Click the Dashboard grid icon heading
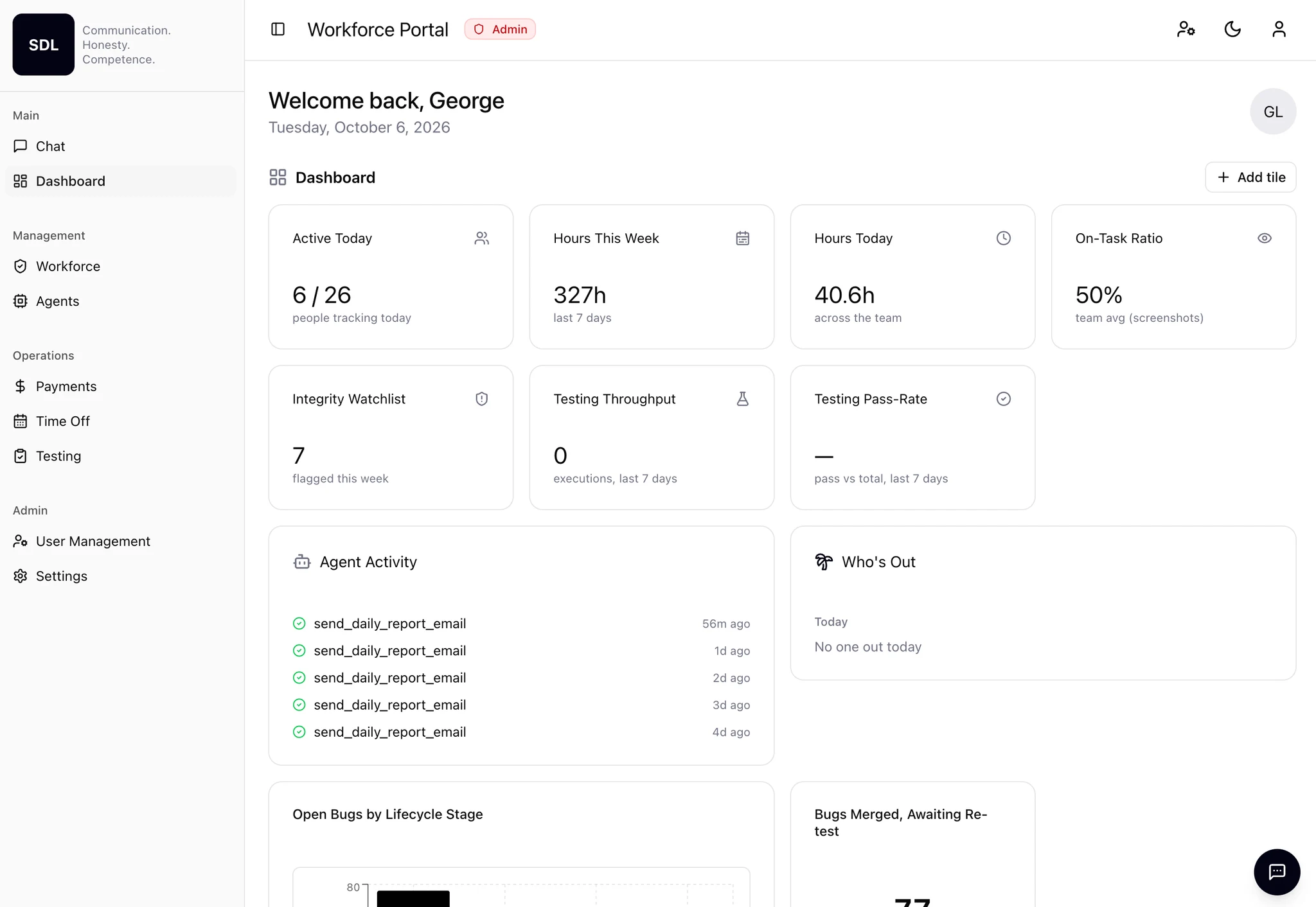Viewport: 1316px width, 907px height. tap(278, 177)
